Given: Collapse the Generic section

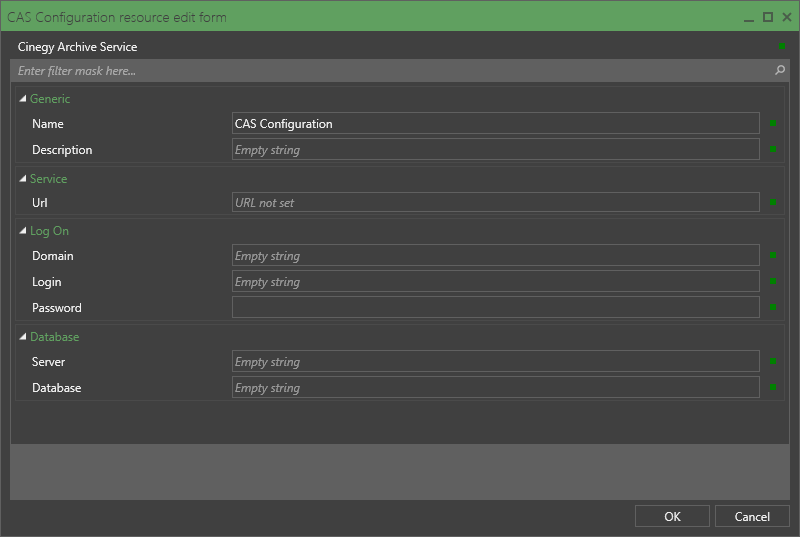Looking at the screenshot, I should point(22,98).
